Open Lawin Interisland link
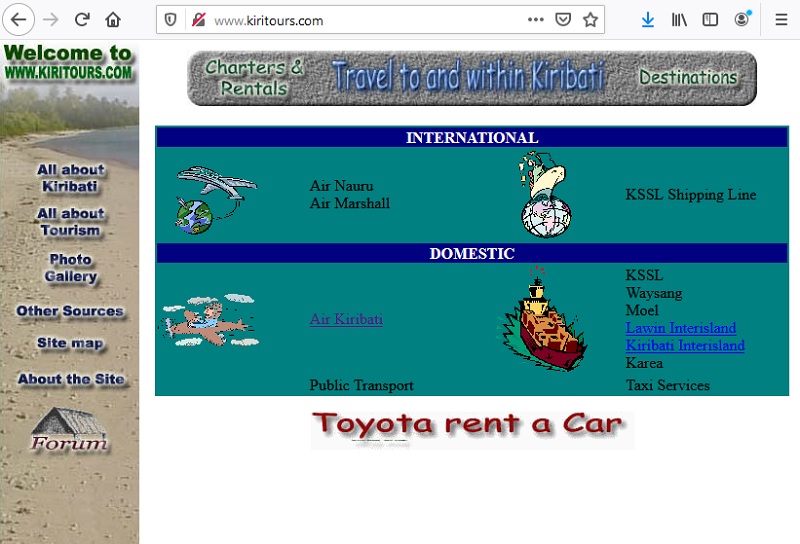The image size is (800, 544). pos(681,328)
